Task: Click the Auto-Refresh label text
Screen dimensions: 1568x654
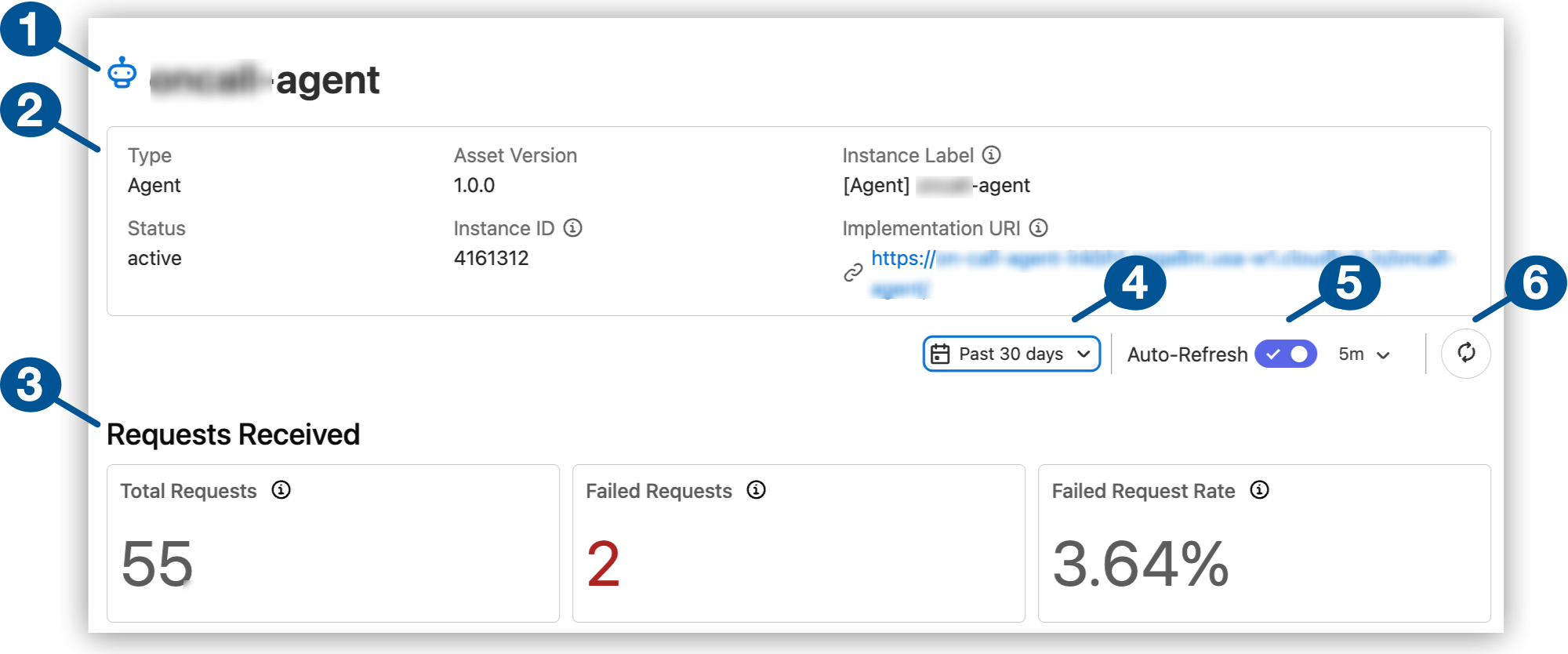Action: click(1188, 354)
